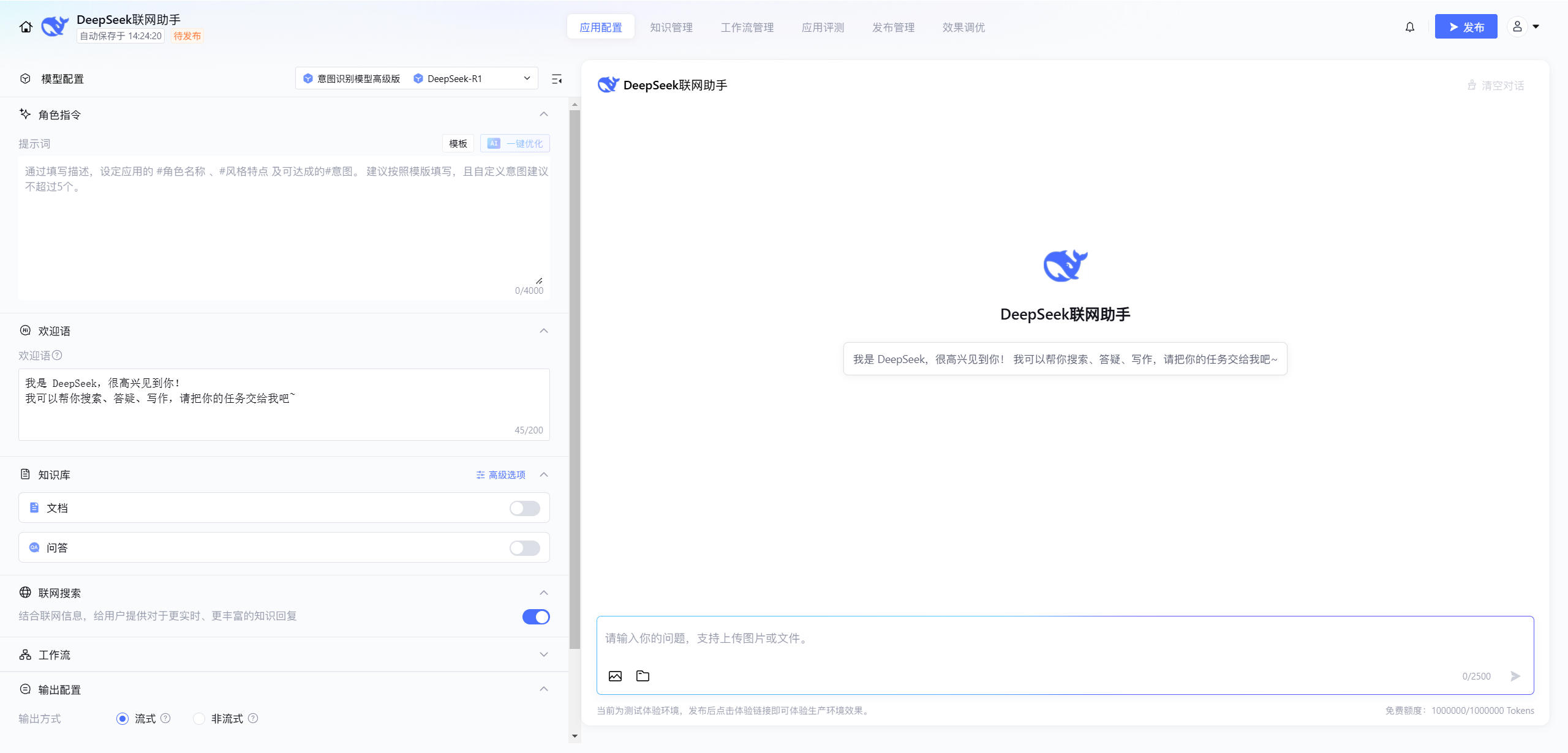Click the 待发布 status tag
1568x753 pixels.
coord(187,36)
